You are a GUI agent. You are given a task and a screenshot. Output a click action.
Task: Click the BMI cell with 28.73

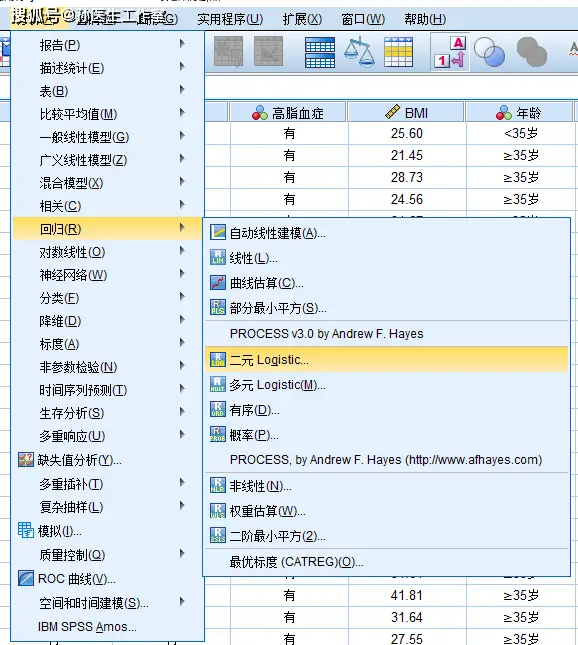point(407,178)
